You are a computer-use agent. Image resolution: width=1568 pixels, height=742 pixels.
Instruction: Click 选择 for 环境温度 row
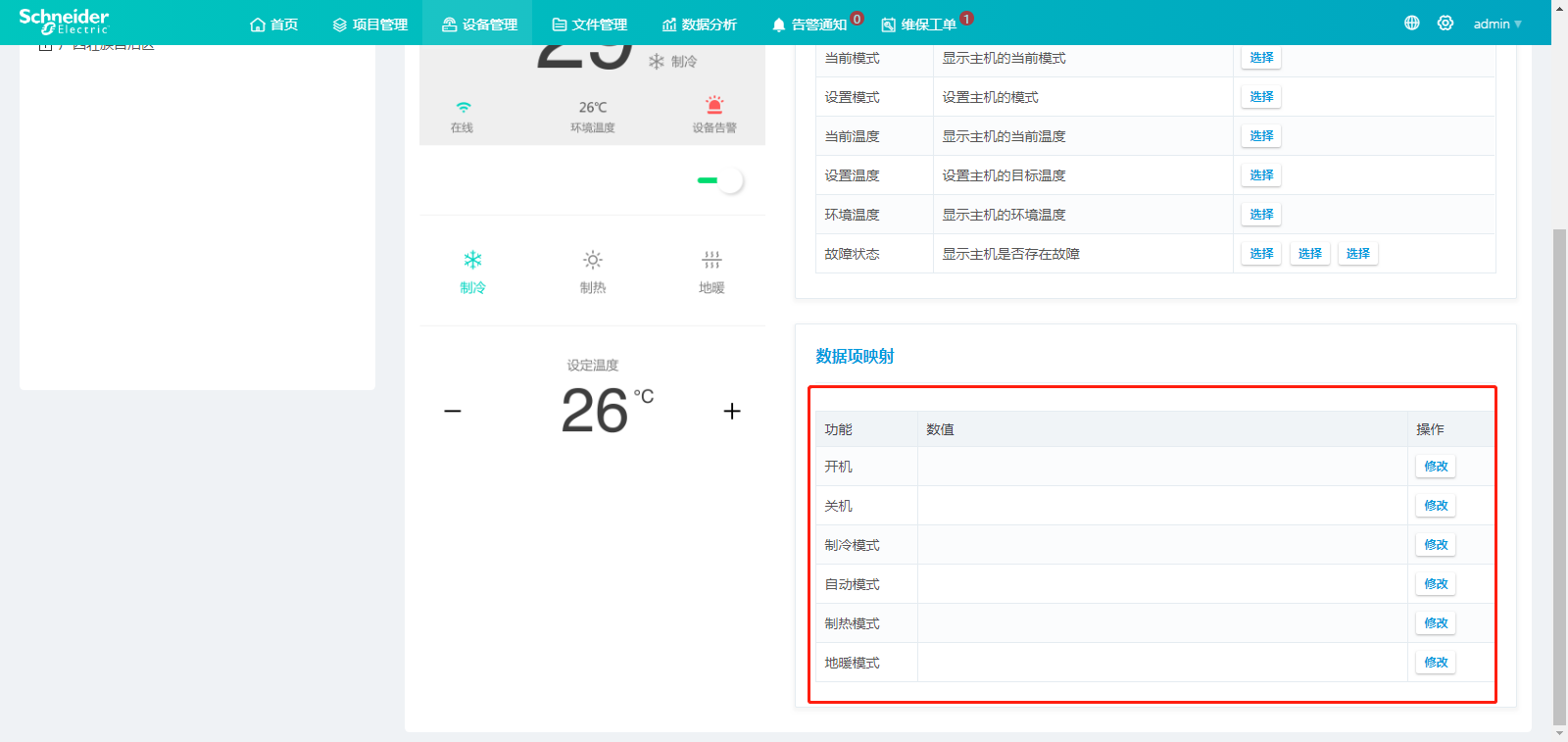pos(1261,215)
